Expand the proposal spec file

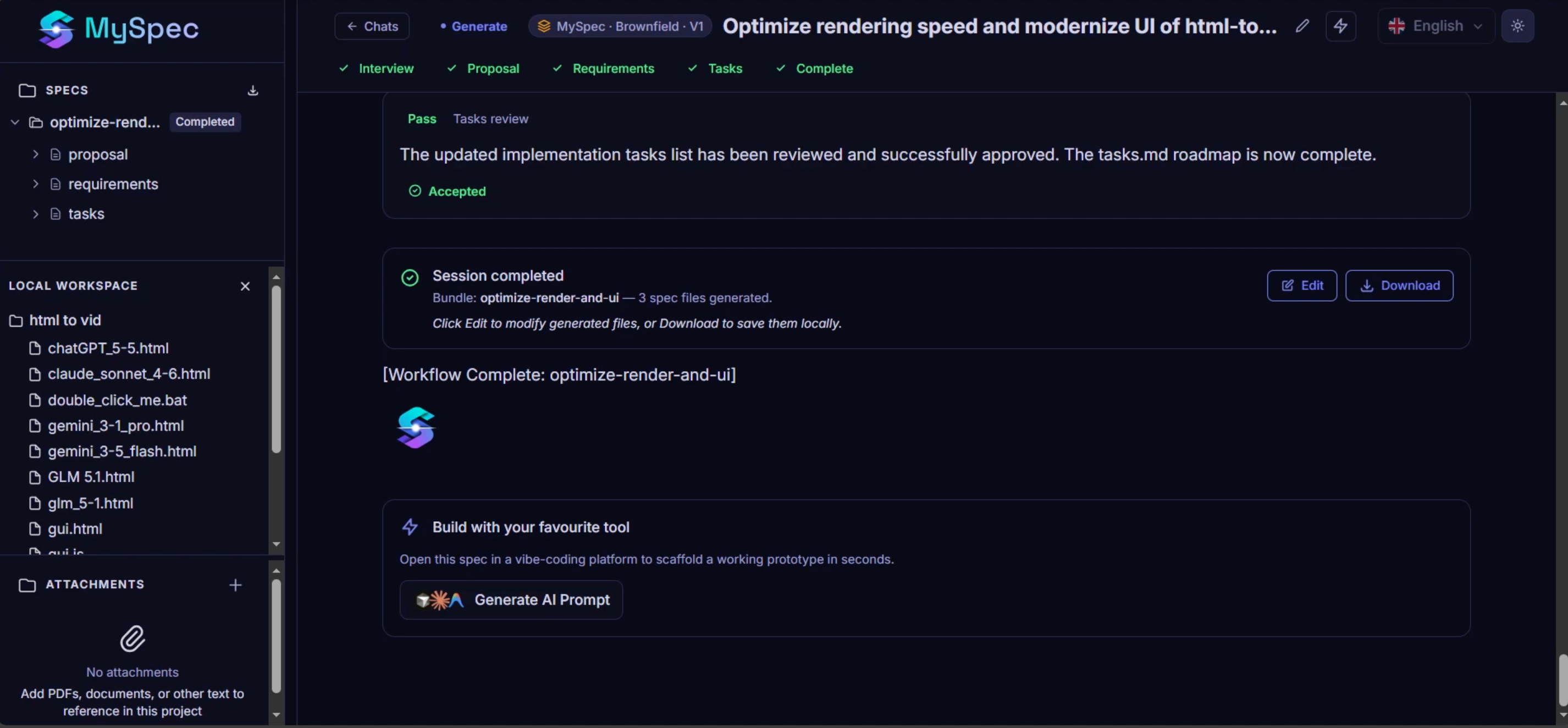[x=35, y=154]
